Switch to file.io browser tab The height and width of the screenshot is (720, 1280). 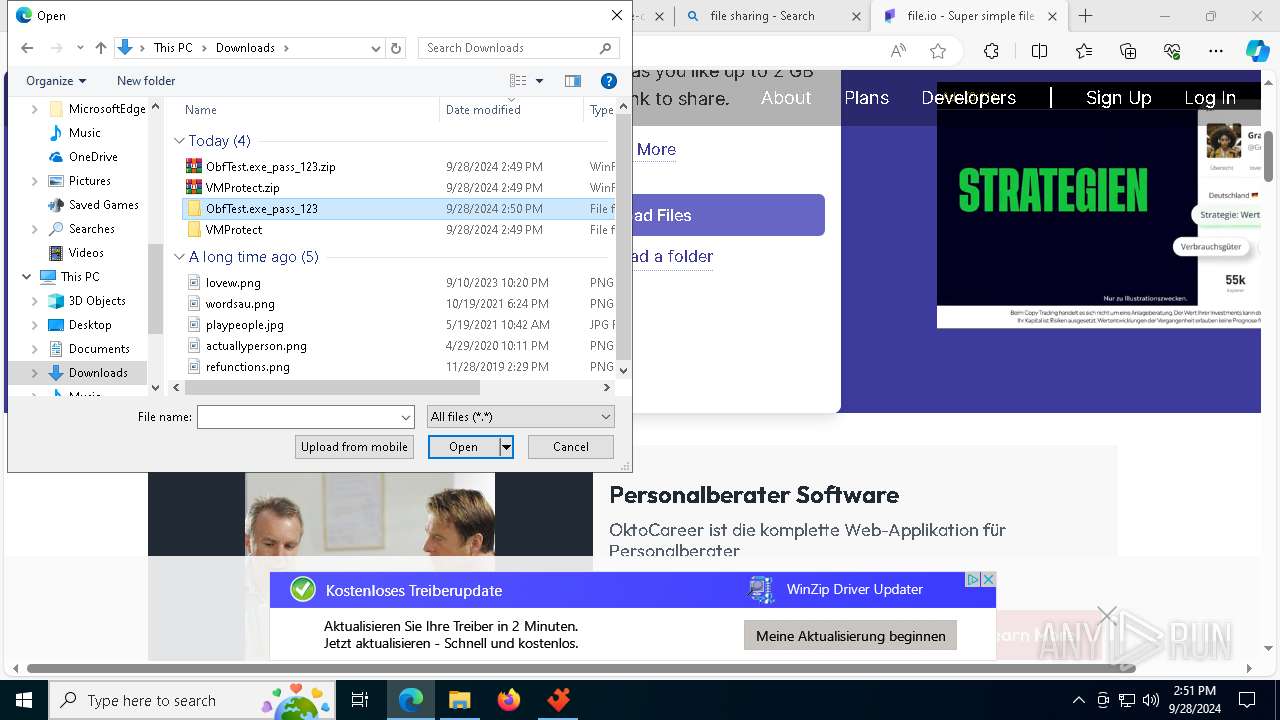tap(970, 16)
